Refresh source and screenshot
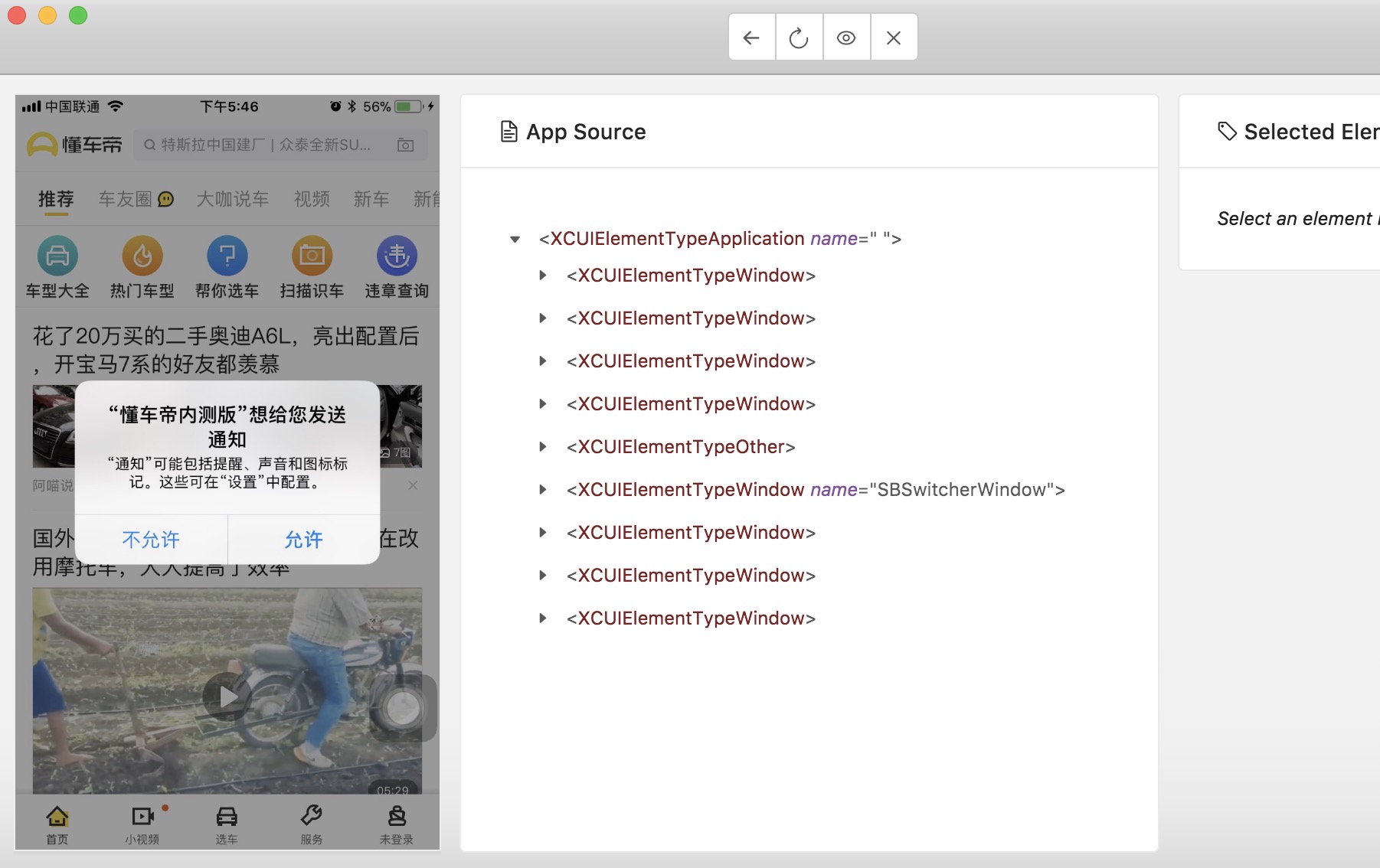The width and height of the screenshot is (1380, 868). pos(799,38)
